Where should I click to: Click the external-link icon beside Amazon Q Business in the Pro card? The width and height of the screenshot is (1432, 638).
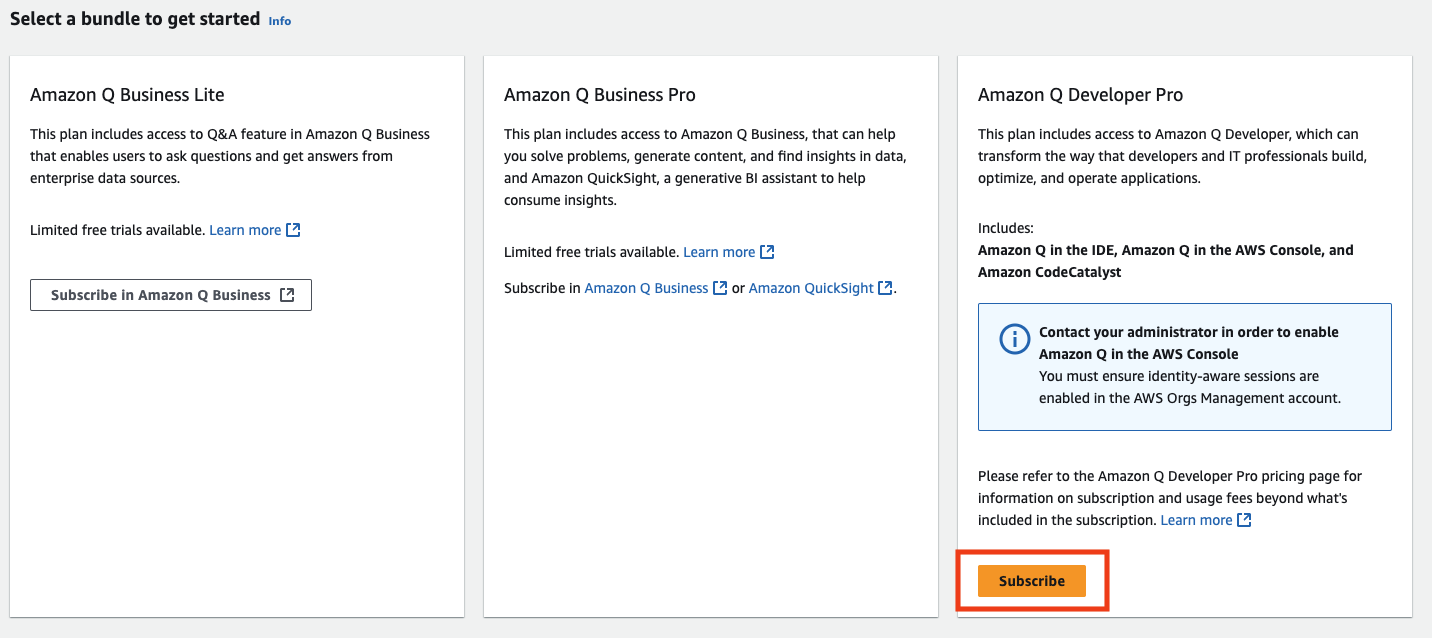(x=721, y=287)
